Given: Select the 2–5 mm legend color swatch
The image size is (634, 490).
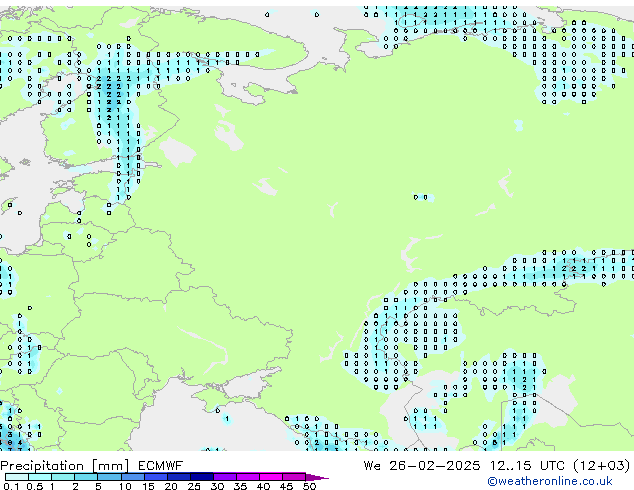Looking at the screenshot, I should (x=86, y=477).
